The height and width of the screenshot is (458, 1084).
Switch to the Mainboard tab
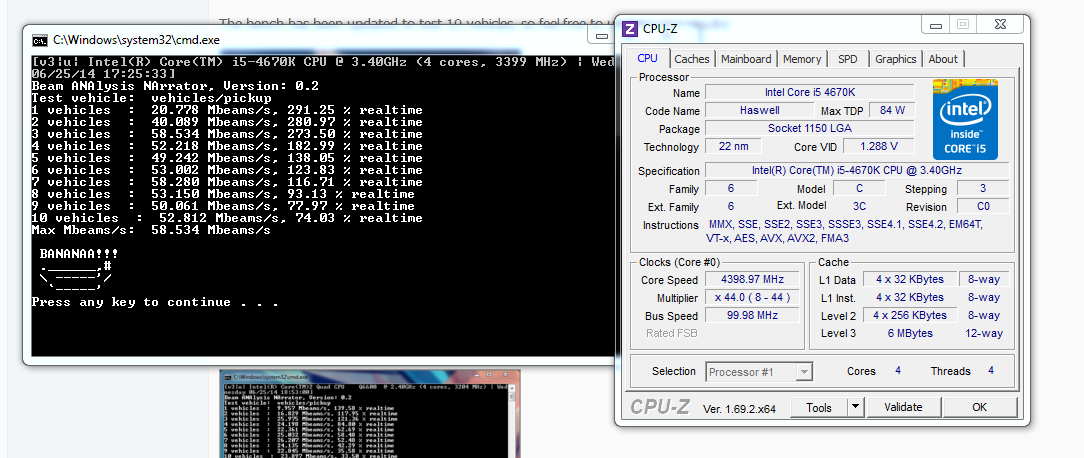click(x=746, y=59)
